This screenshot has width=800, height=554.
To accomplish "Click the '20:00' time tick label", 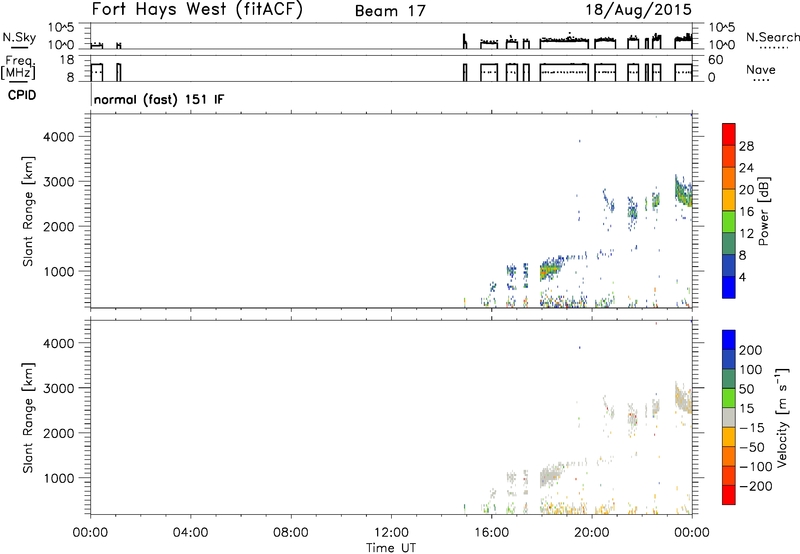I will [591, 533].
